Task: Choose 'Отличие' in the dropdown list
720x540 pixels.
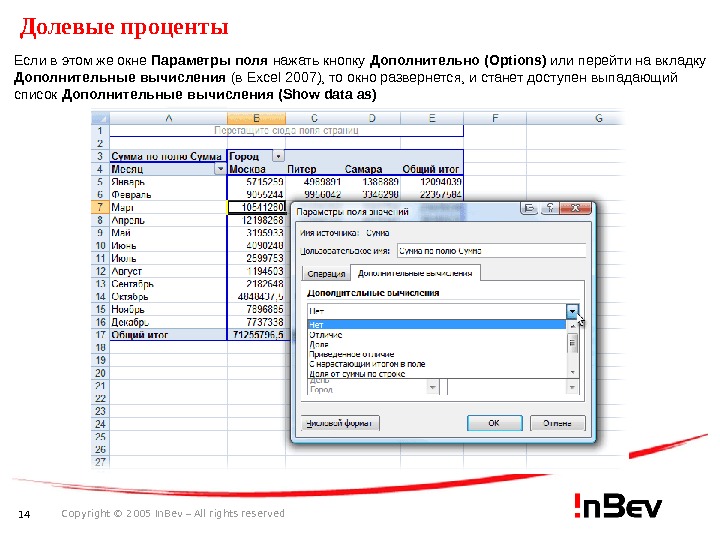Action: click(x=436, y=335)
